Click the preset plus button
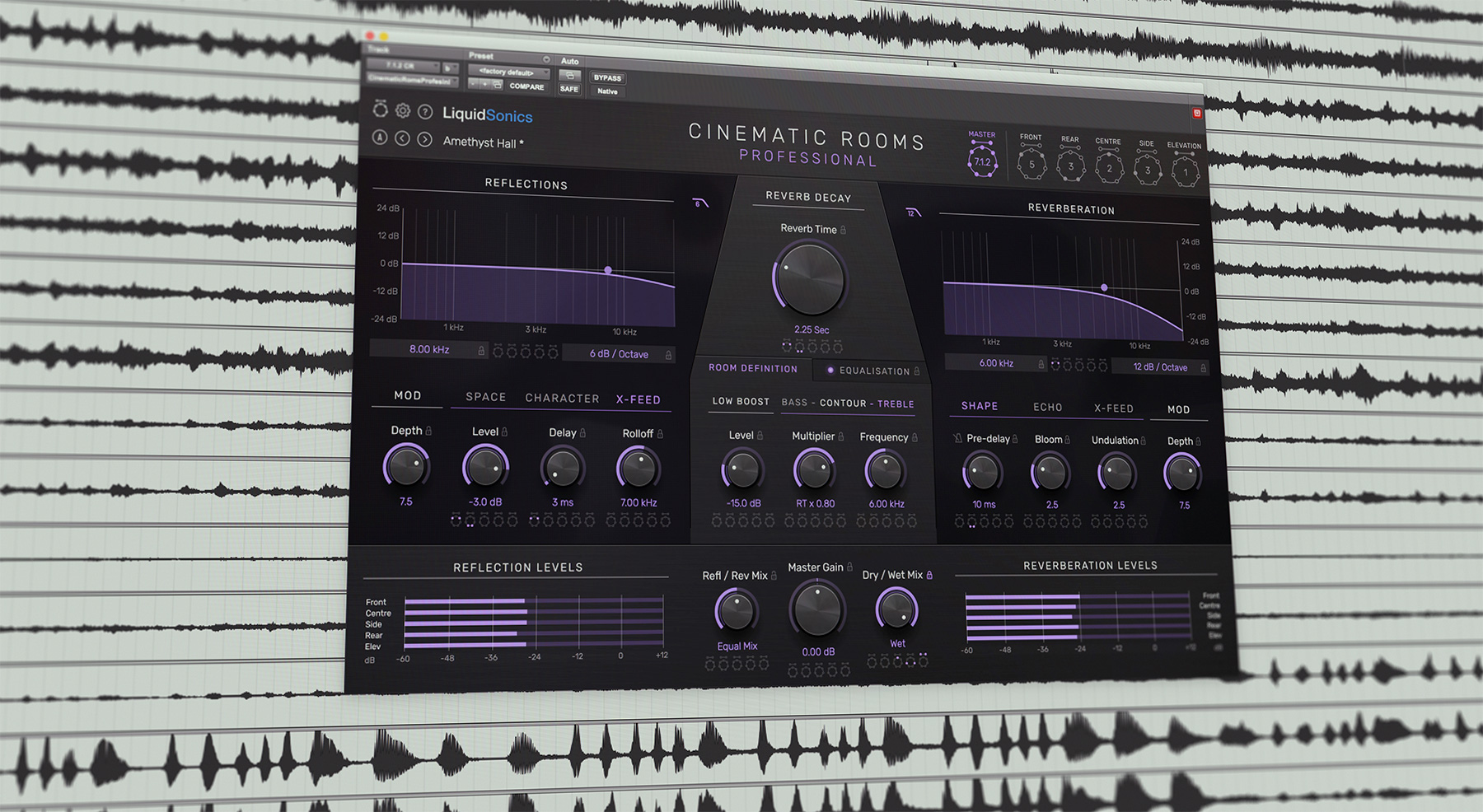This screenshot has width=1483, height=812. coord(485,84)
